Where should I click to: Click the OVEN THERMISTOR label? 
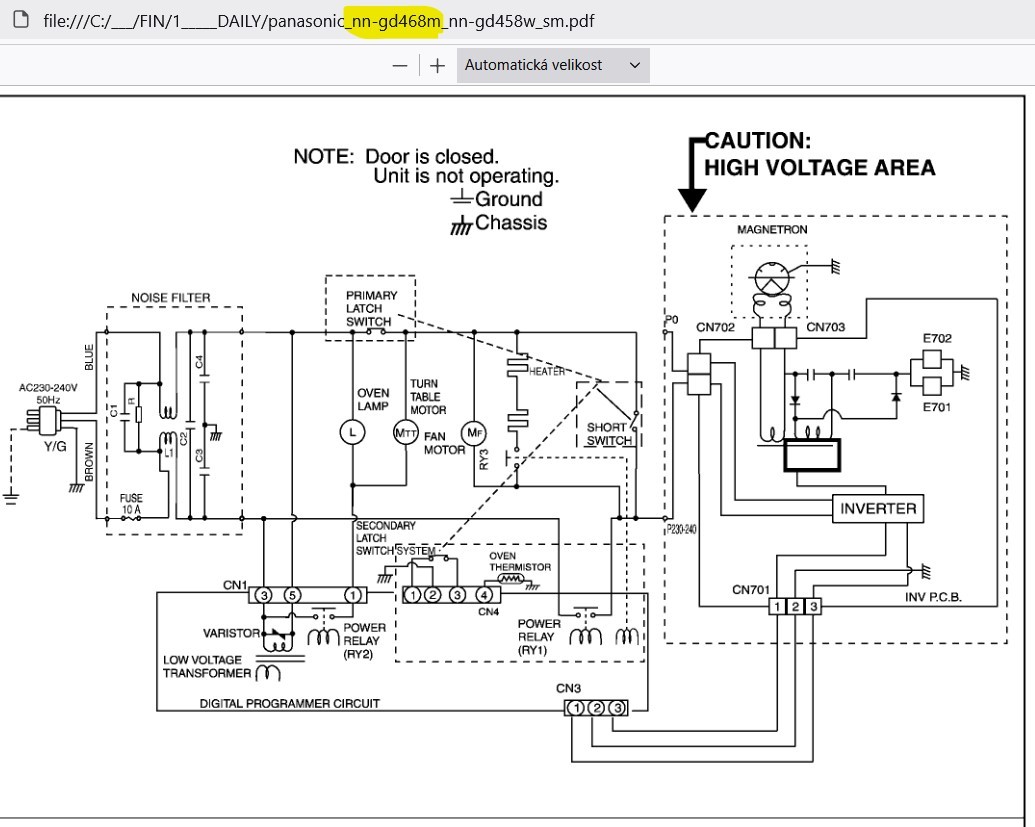click(519, 561)
